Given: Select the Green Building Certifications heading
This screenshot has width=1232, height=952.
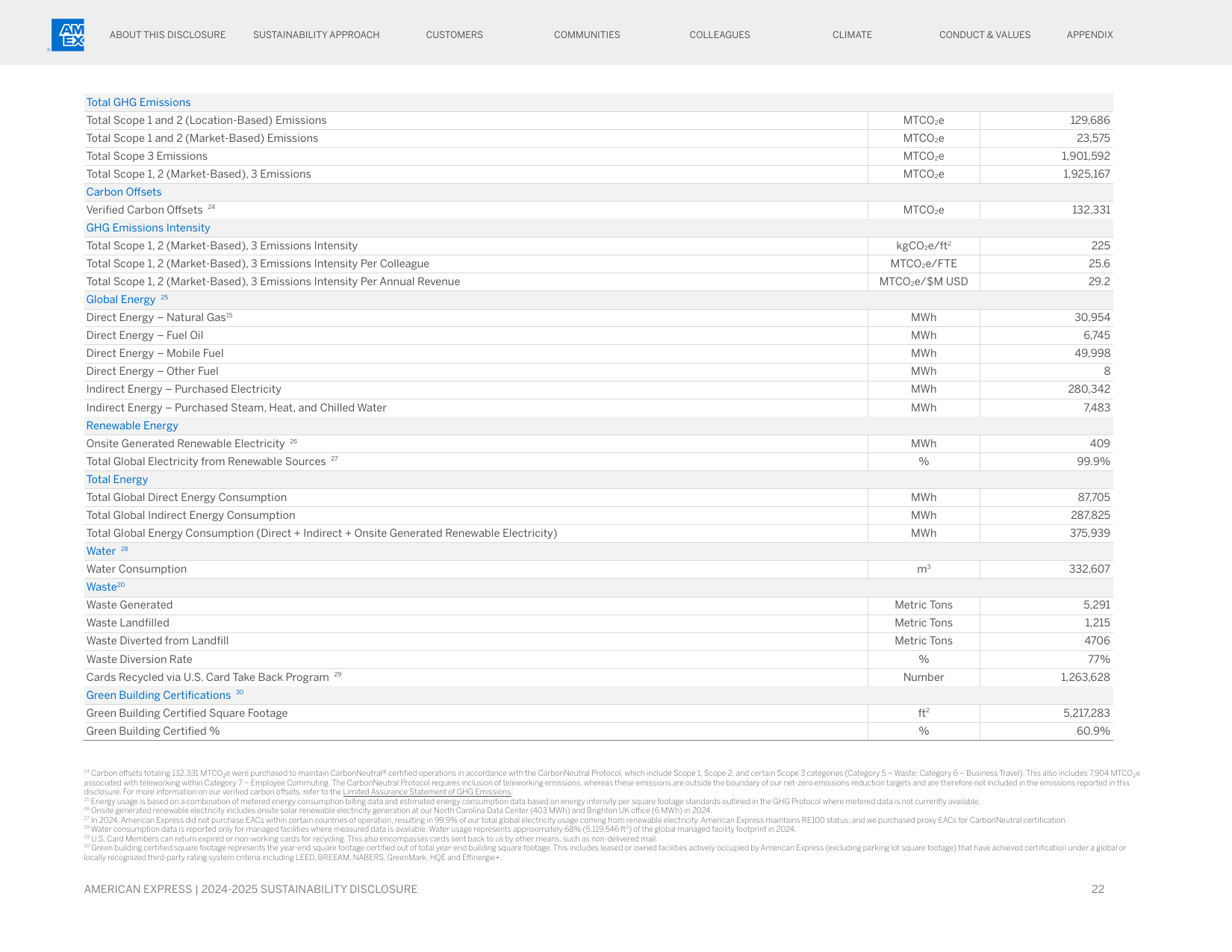Looking at the screenshot, I should (158, 695).
